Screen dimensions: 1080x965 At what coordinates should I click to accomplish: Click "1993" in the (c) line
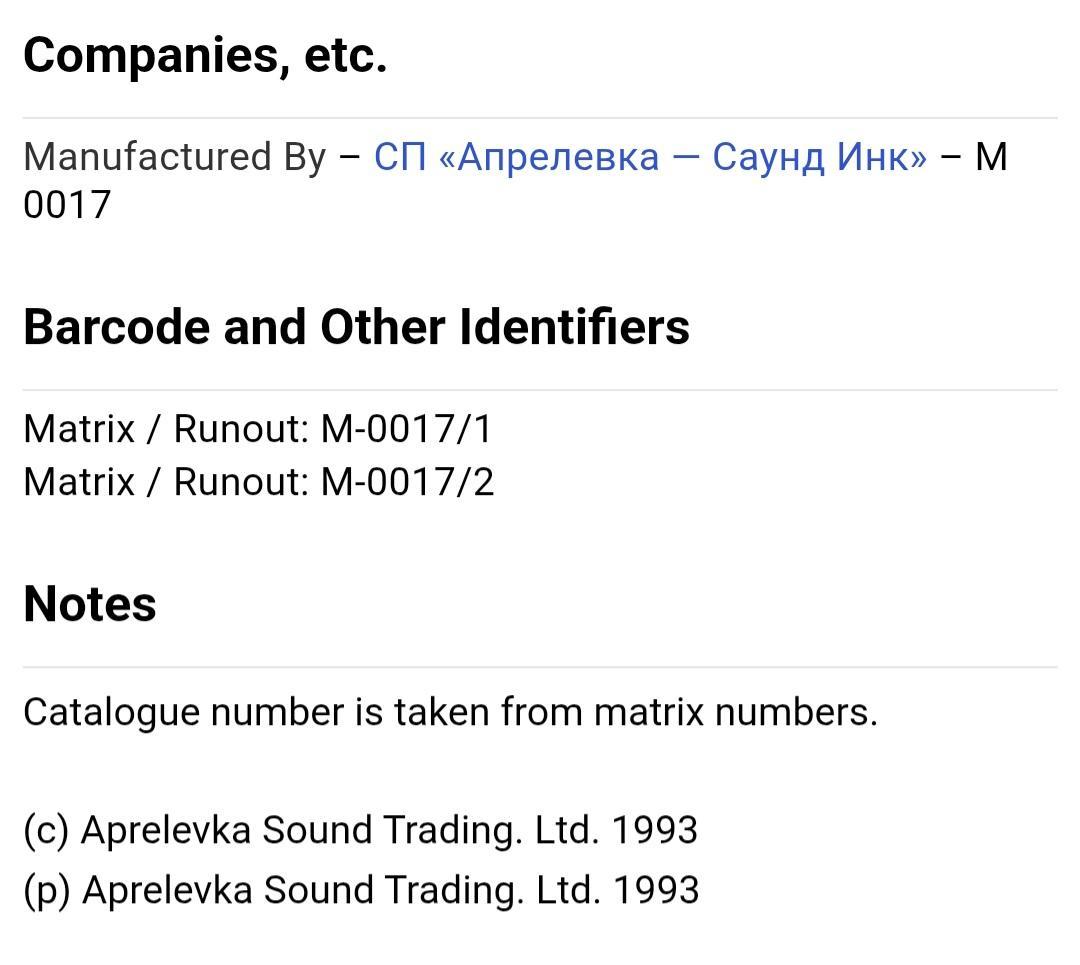click(654, 830)
